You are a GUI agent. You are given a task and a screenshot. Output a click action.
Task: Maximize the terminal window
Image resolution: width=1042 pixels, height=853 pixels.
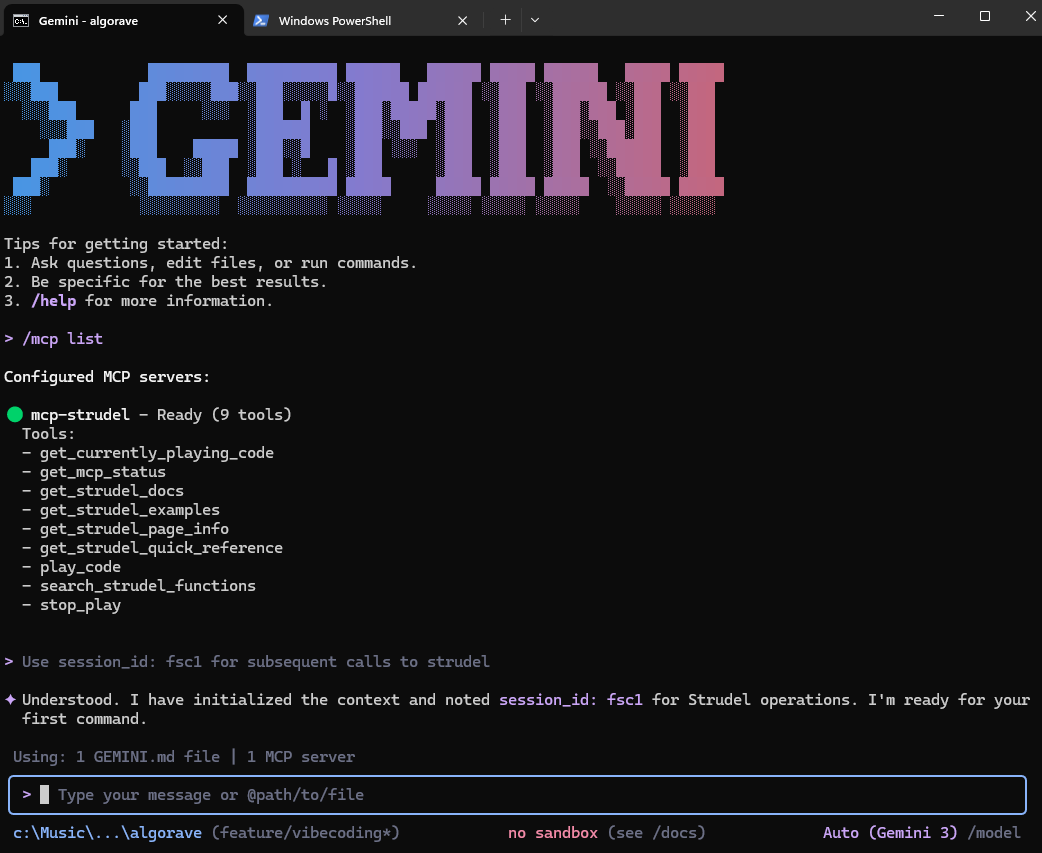985,16
